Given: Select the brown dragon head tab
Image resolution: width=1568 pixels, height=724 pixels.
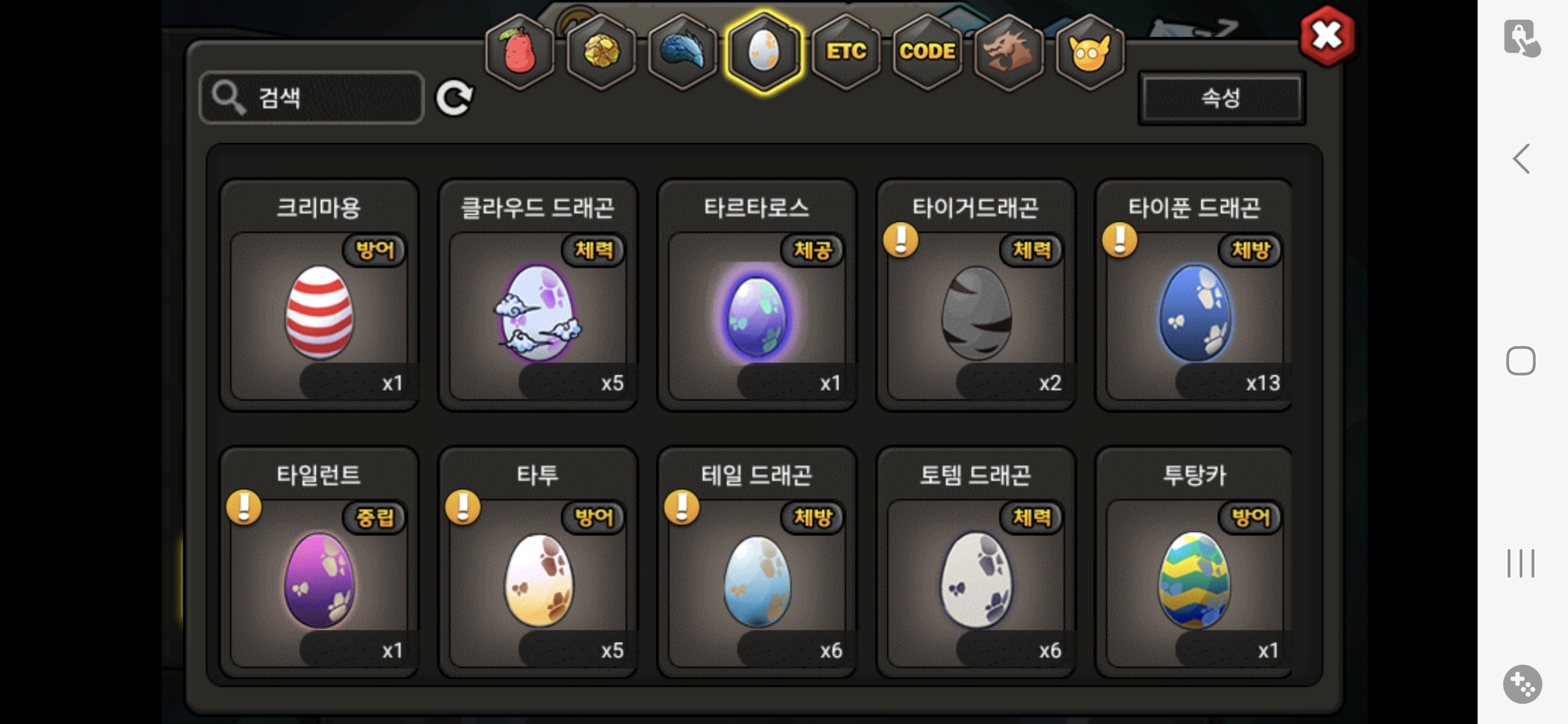Looking at the screenshot, I should click(x=1009, y=52).
